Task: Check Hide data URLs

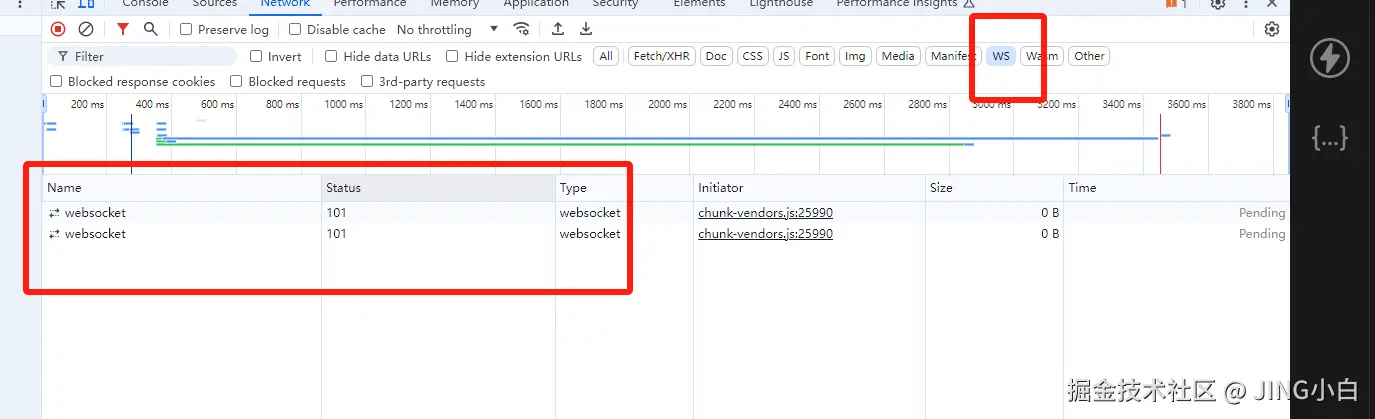Action: [331, 56]
